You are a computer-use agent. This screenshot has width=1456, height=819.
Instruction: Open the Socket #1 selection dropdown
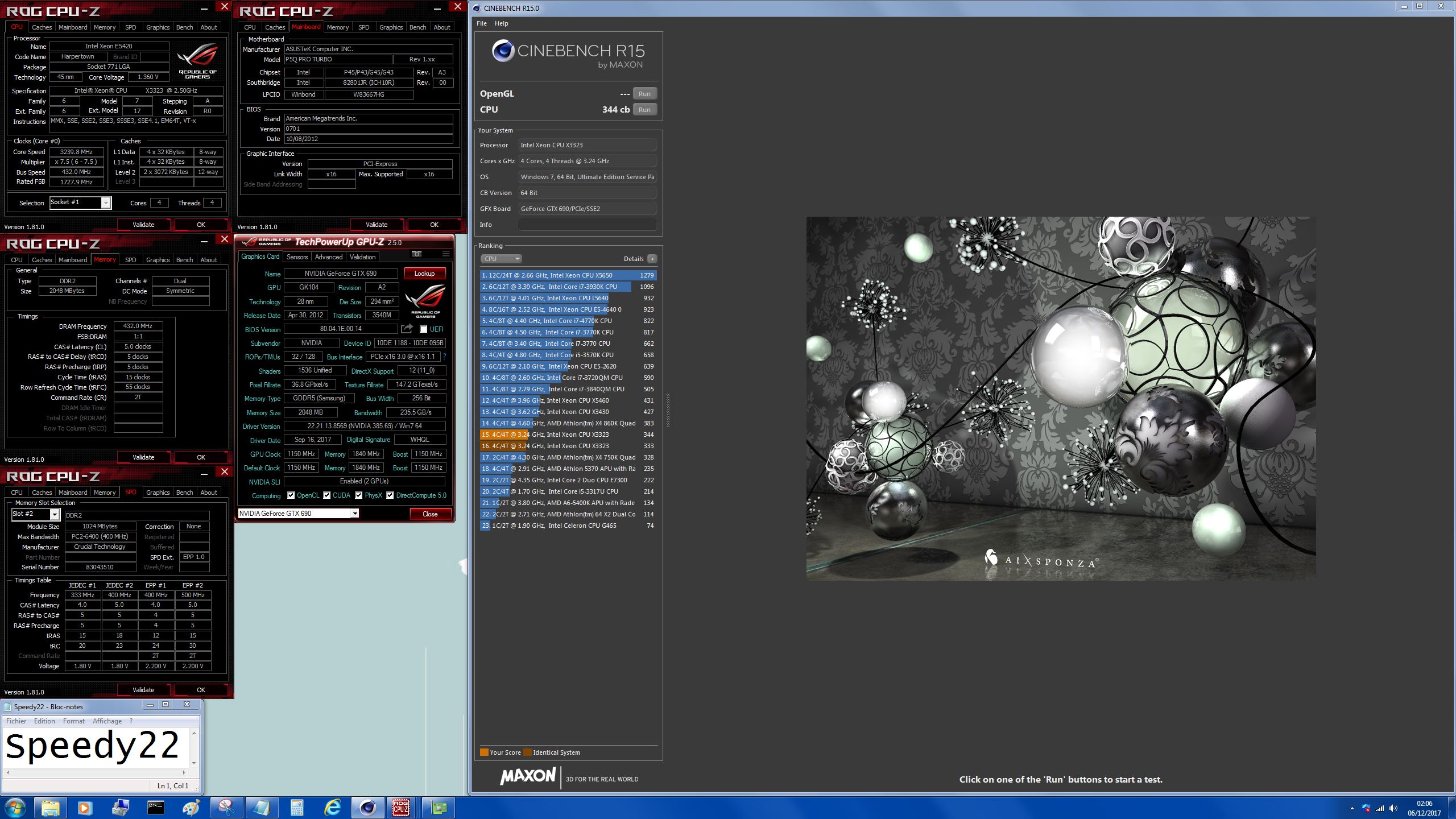[106, 203]
